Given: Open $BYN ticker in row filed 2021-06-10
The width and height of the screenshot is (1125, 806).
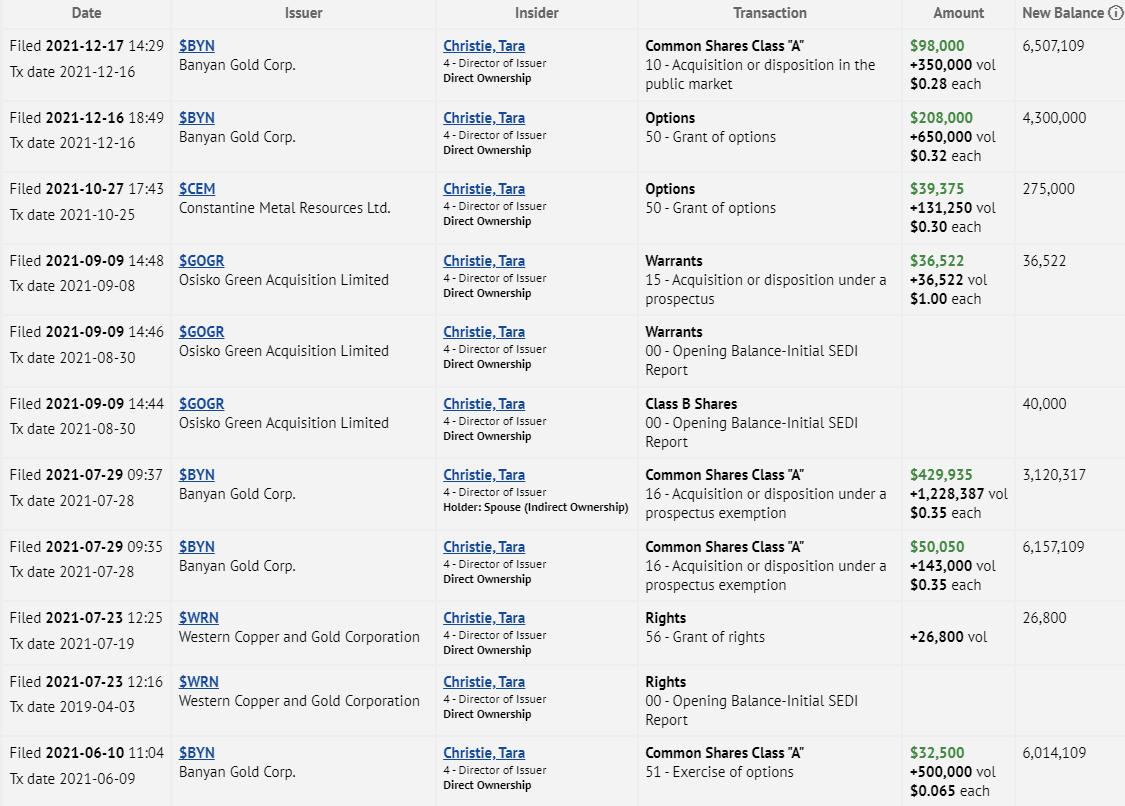Looking at the screenshot, I should pos(197,752).
